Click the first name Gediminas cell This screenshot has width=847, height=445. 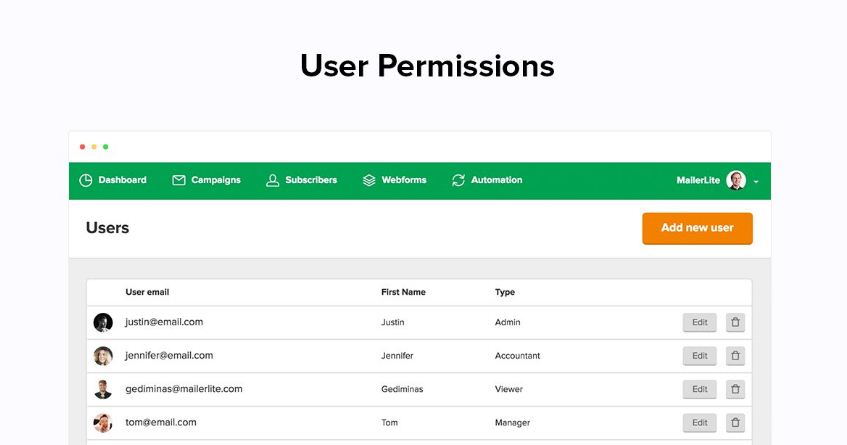[x=402, y=389]
